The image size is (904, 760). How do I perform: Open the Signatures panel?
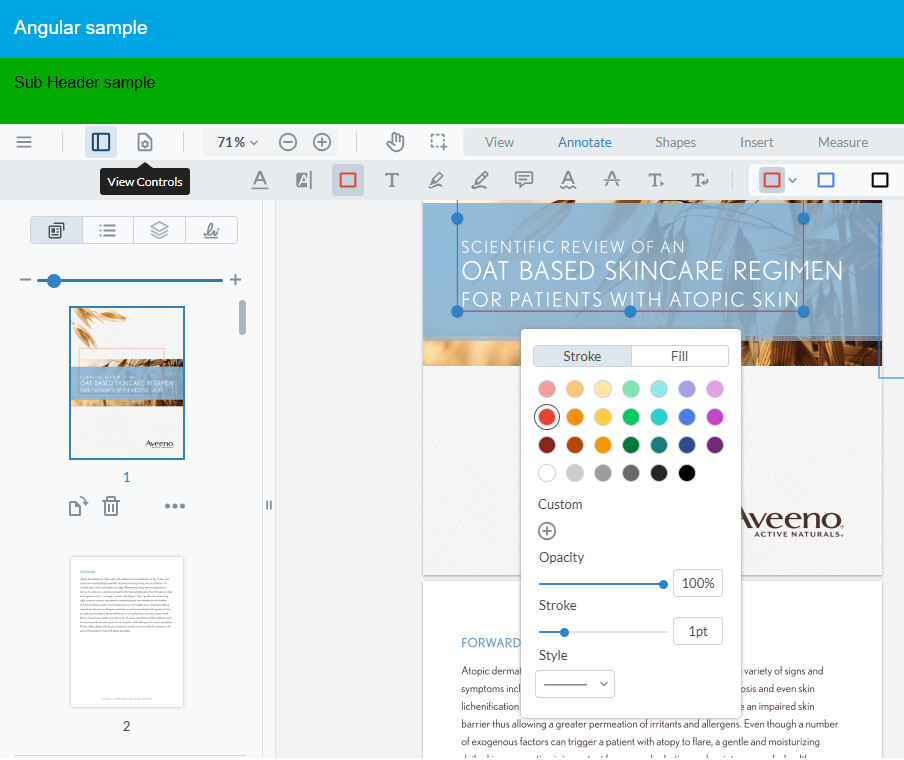click(210, 230)
